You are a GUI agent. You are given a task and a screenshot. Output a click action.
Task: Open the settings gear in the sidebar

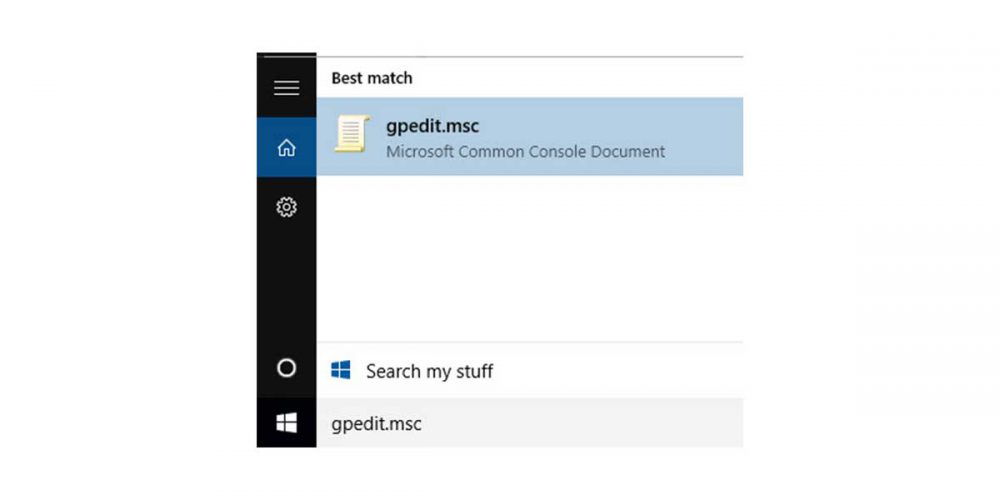pyautogui.click(x=286, y=207)
